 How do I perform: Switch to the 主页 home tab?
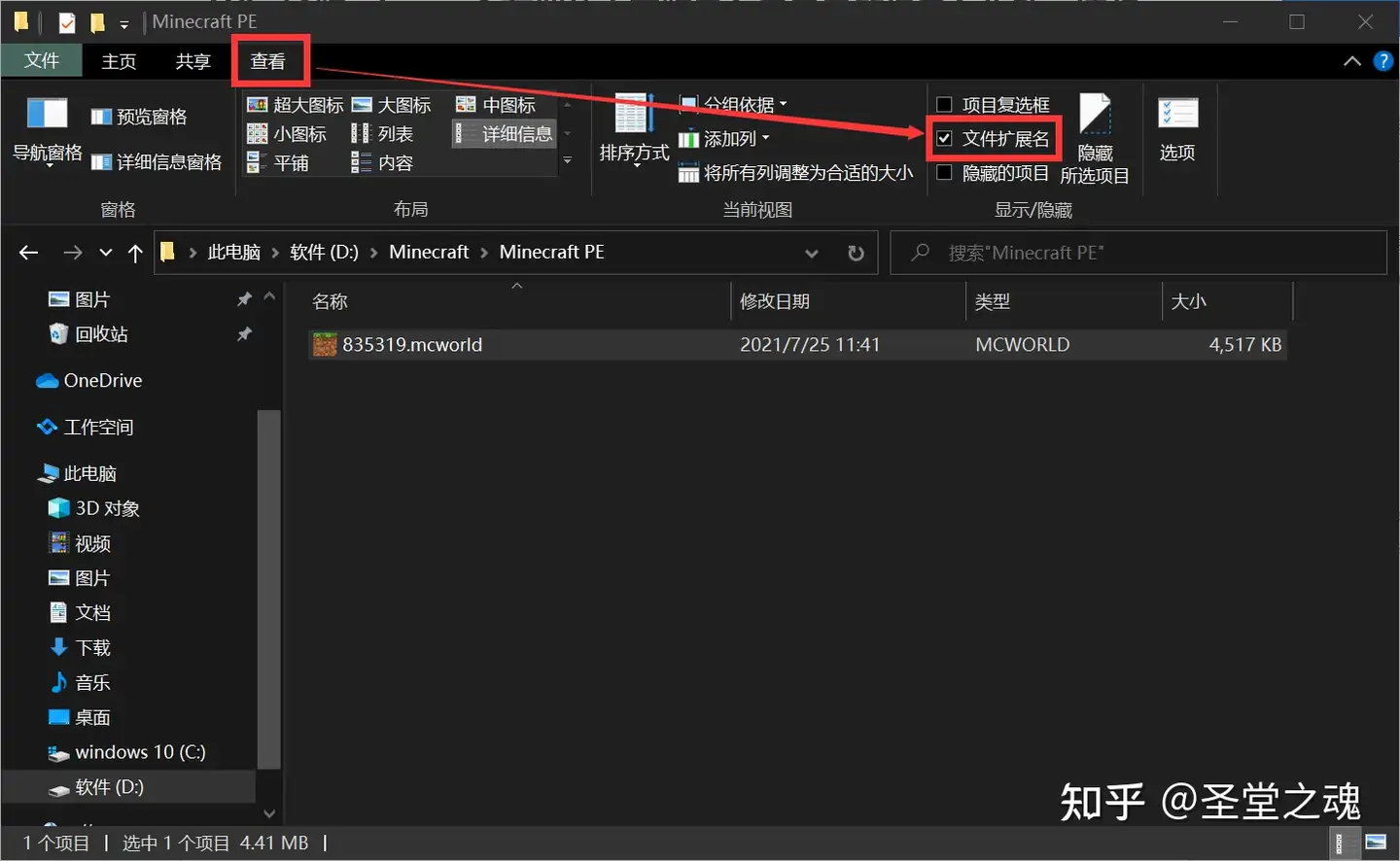[x=119, y=61]
